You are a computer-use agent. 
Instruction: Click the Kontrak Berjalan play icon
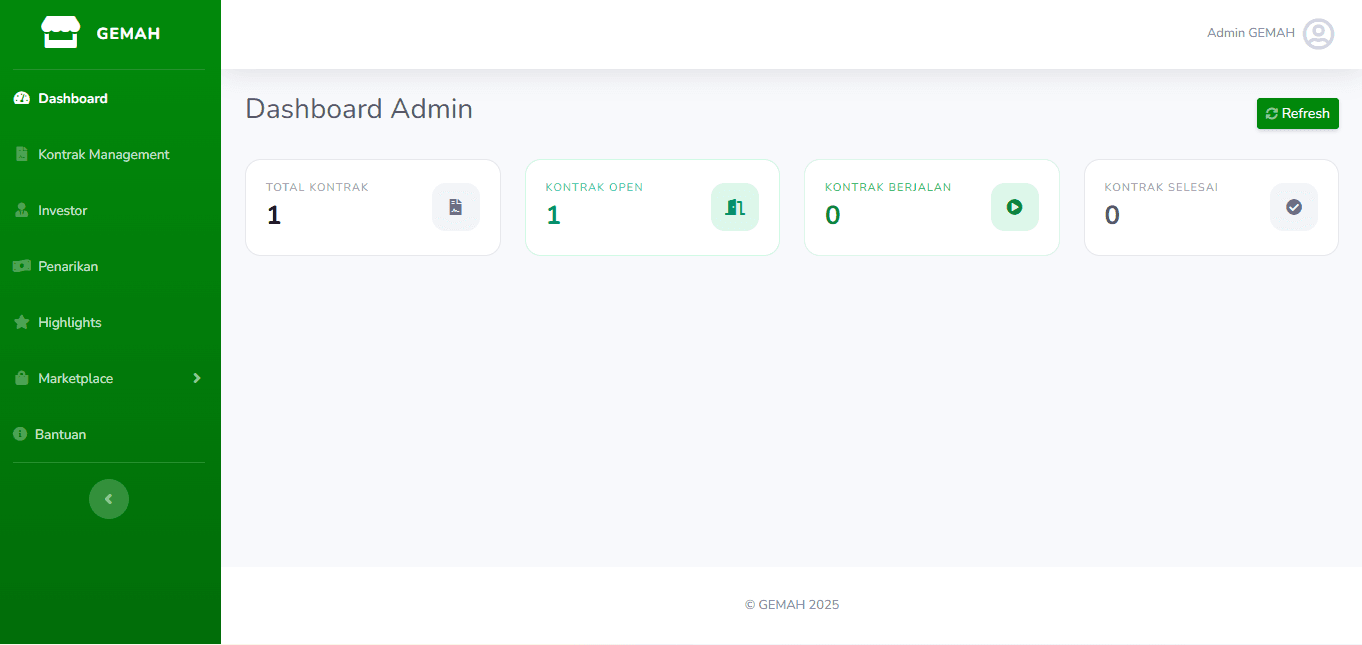click(x=1014, y=207)
